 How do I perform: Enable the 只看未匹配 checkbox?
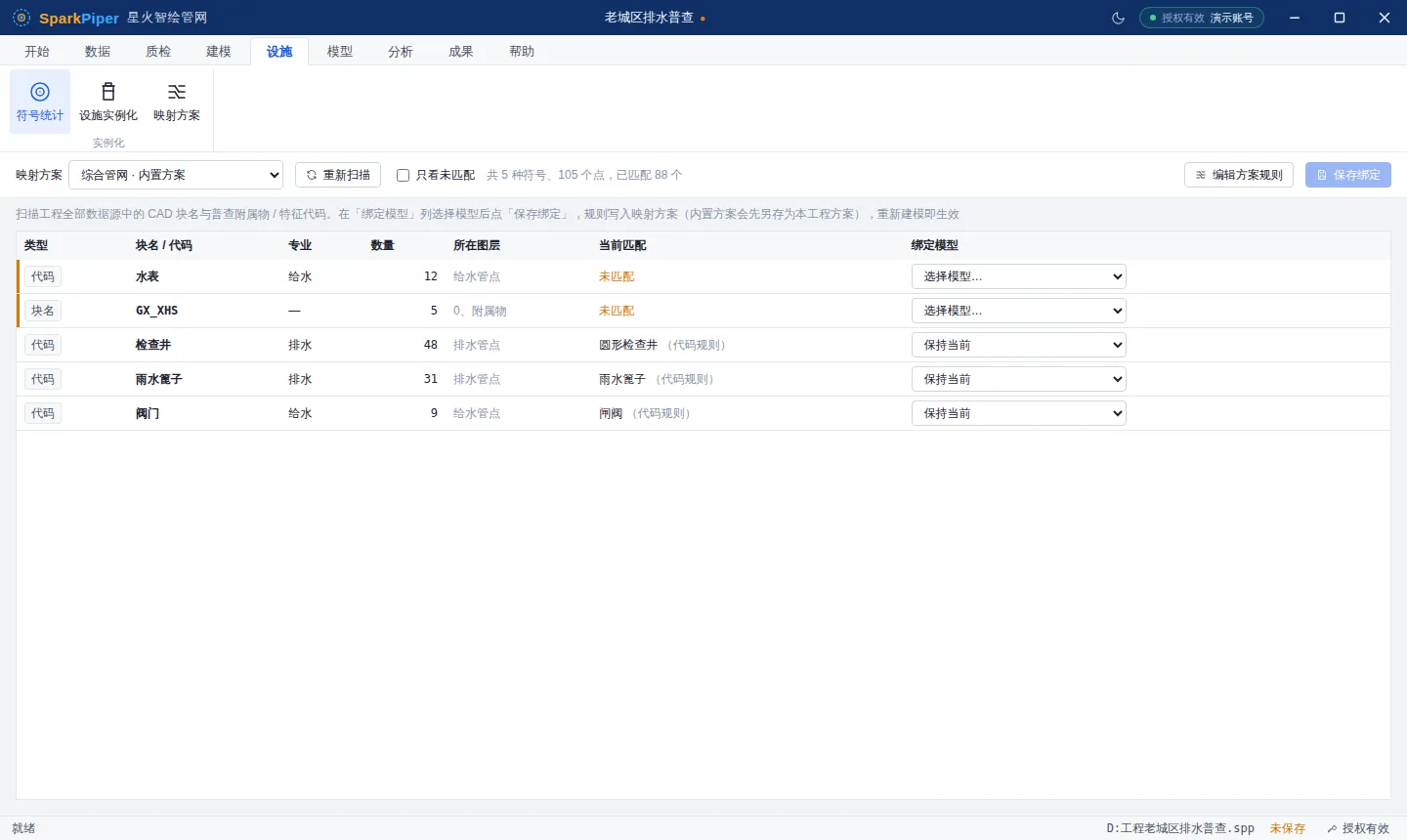[403, 175]
